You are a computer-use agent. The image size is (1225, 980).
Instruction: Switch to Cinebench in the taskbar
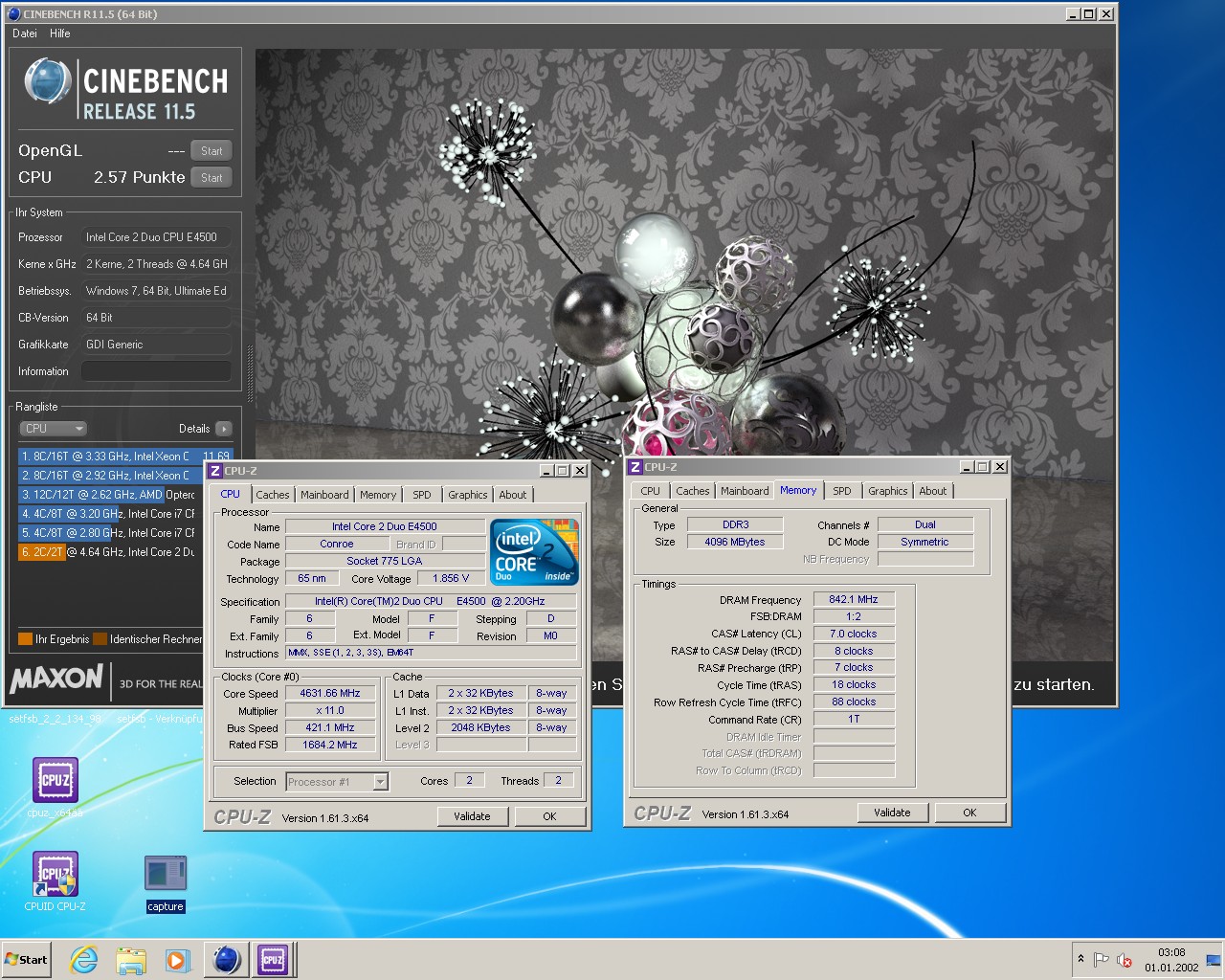coord(227,959)
